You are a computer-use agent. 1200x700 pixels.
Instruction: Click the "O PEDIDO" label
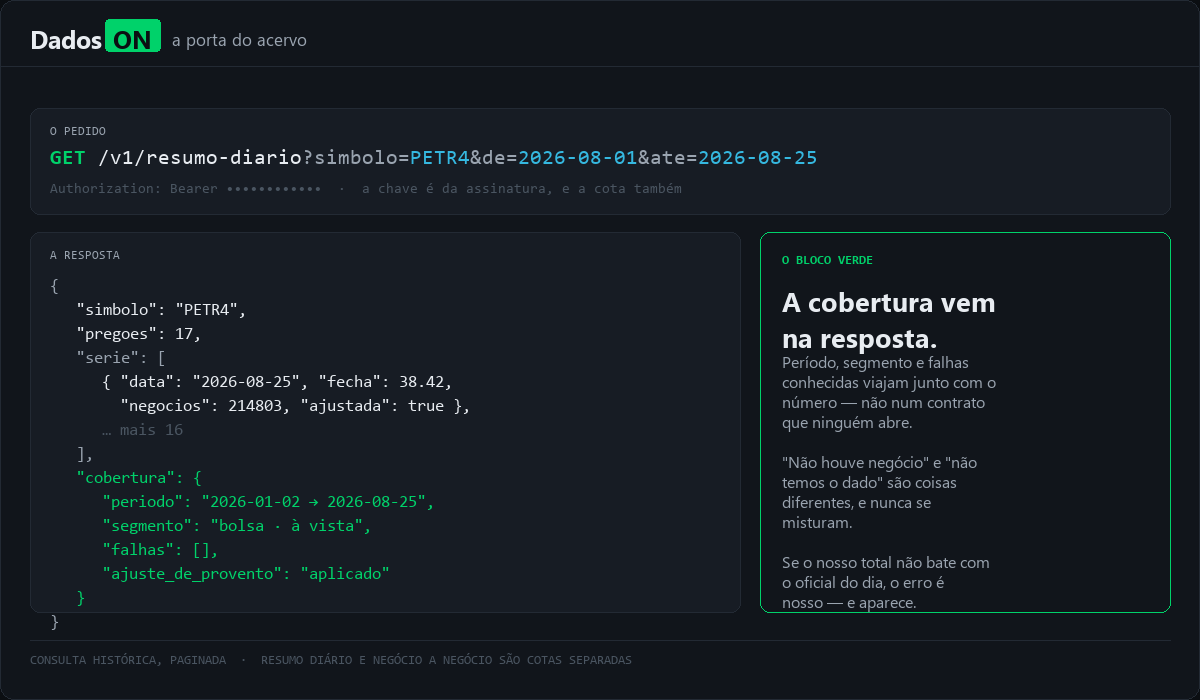click(78, 131)
